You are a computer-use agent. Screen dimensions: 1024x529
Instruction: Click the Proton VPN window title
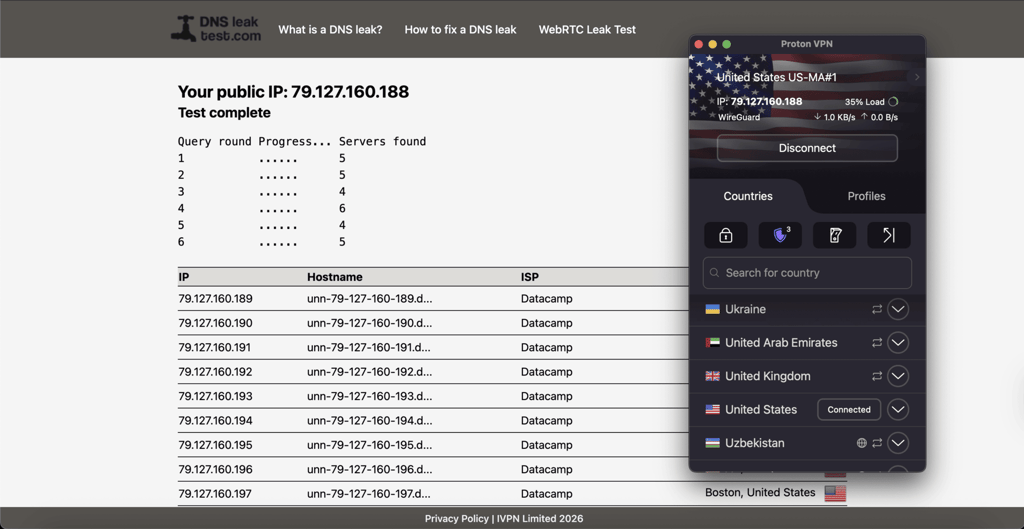pyautogui.click(x=807, y=44)
